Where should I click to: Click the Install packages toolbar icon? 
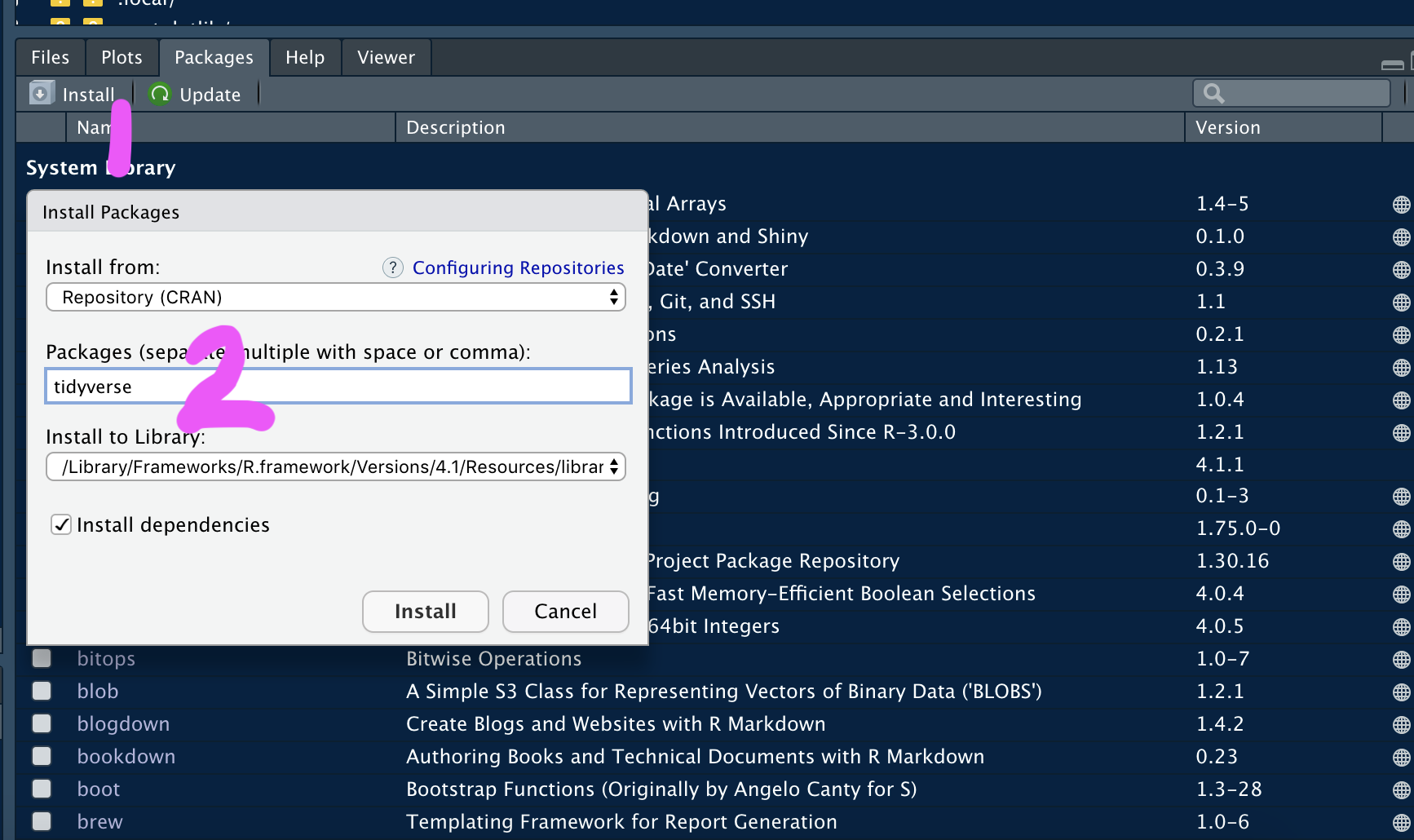click(x=42, y=94)
